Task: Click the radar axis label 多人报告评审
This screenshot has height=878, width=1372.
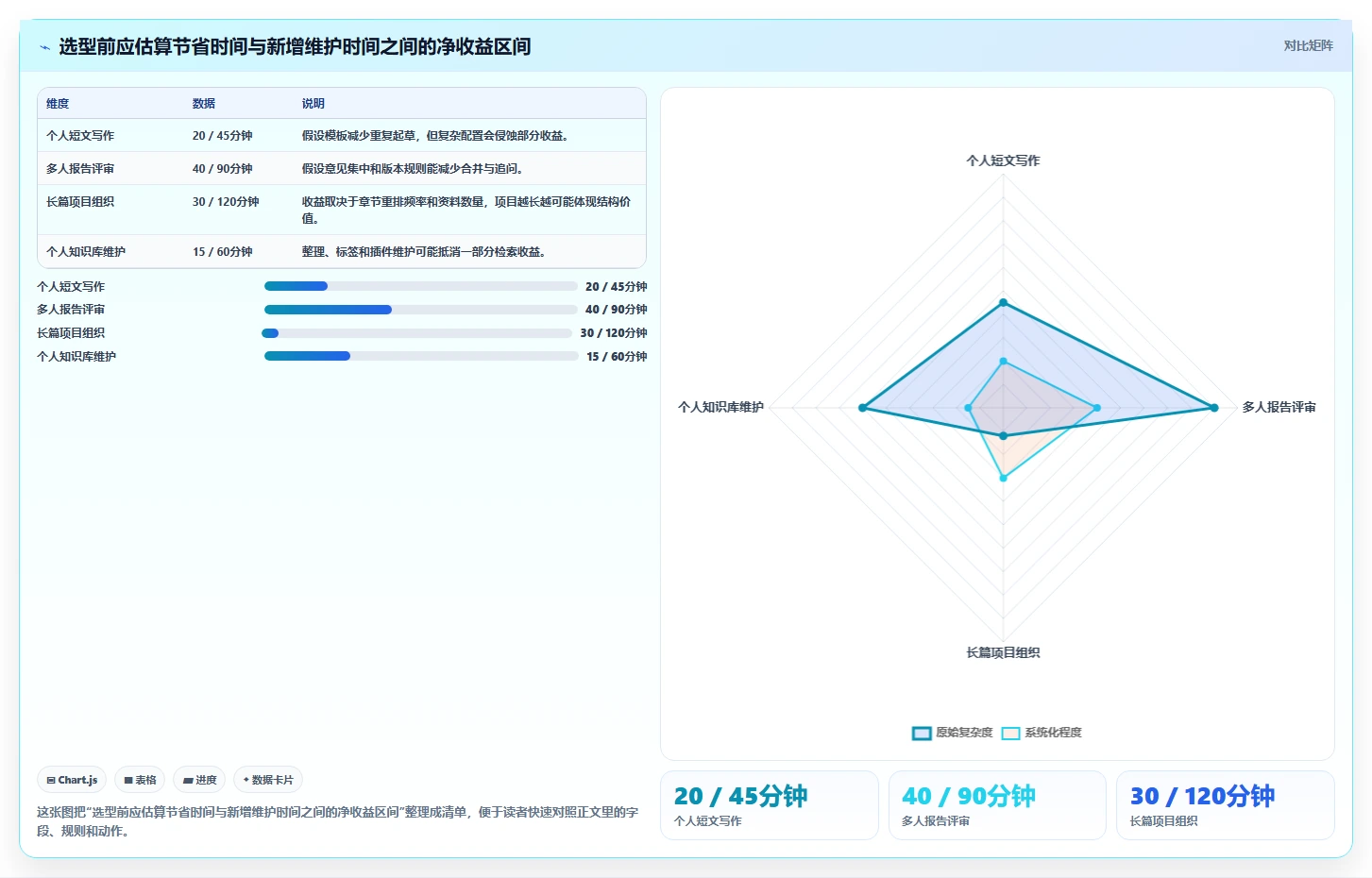Action: coord(1279,407)
